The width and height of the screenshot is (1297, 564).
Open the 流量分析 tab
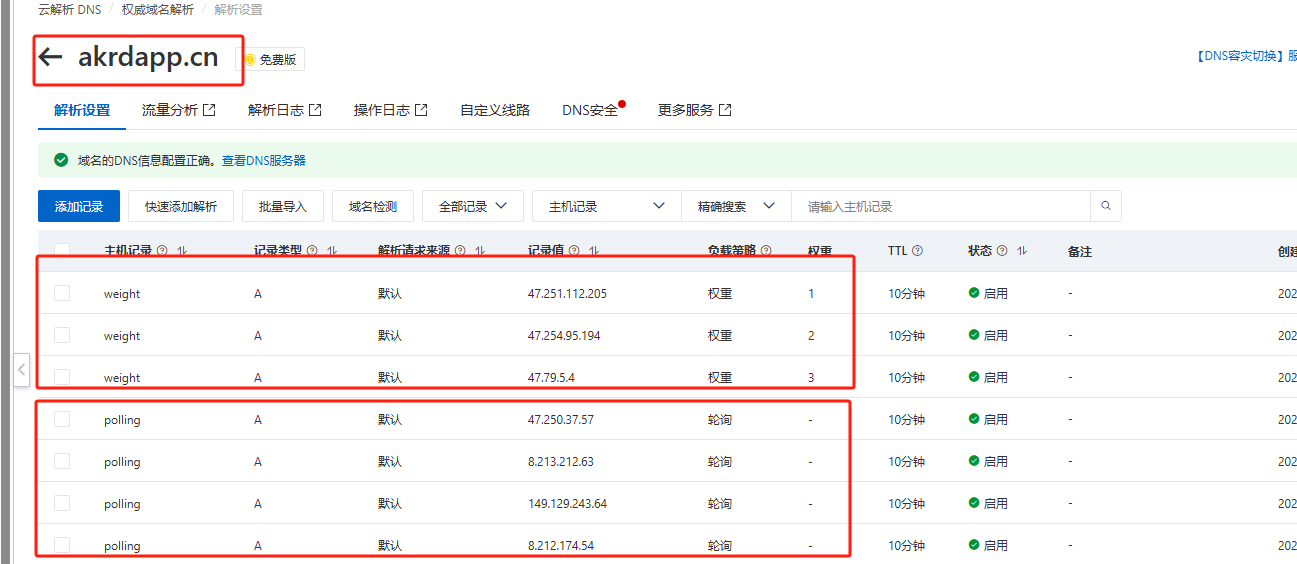[179, 110]
